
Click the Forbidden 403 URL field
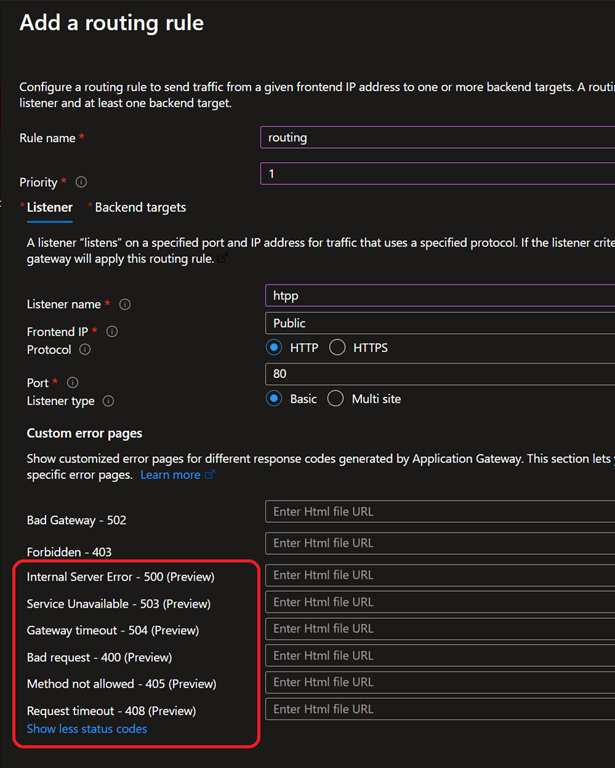pyautogui.click(x=440, y=543)
